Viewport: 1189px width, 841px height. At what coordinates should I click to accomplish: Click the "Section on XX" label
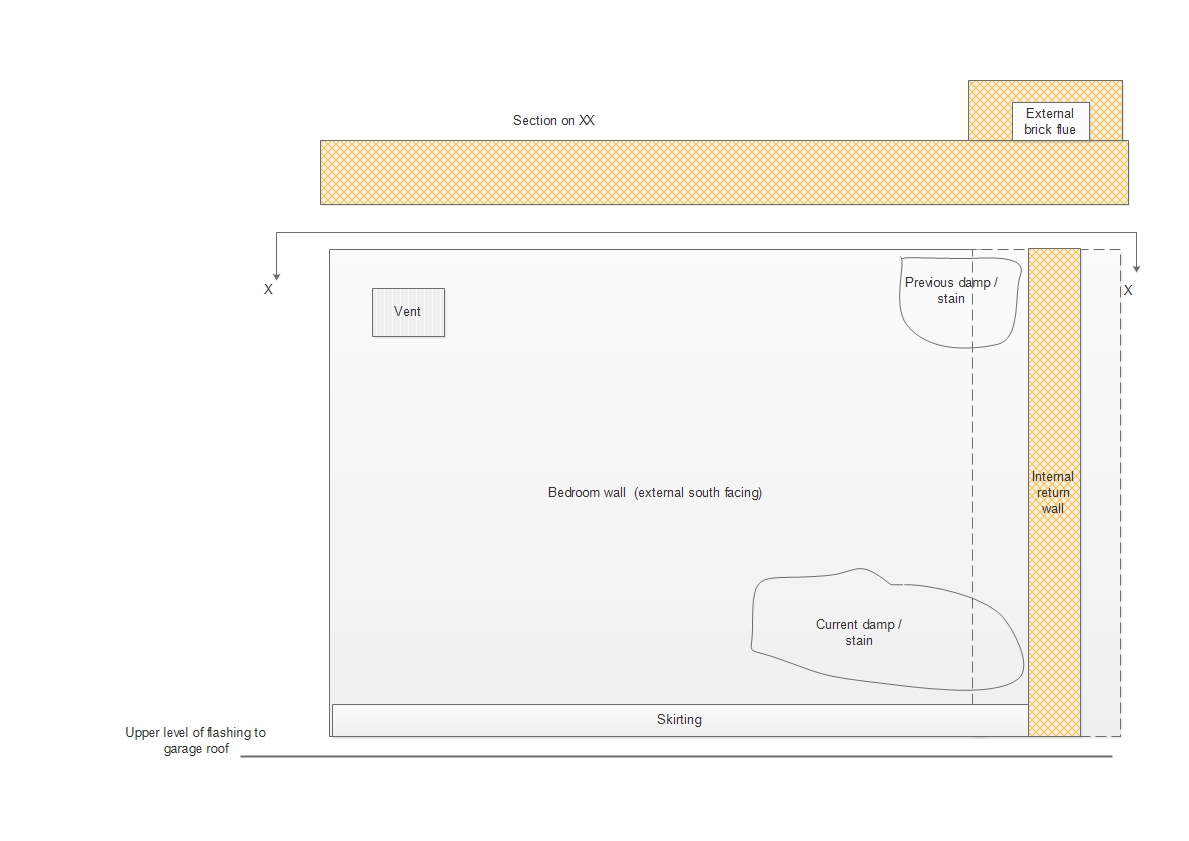553,121
